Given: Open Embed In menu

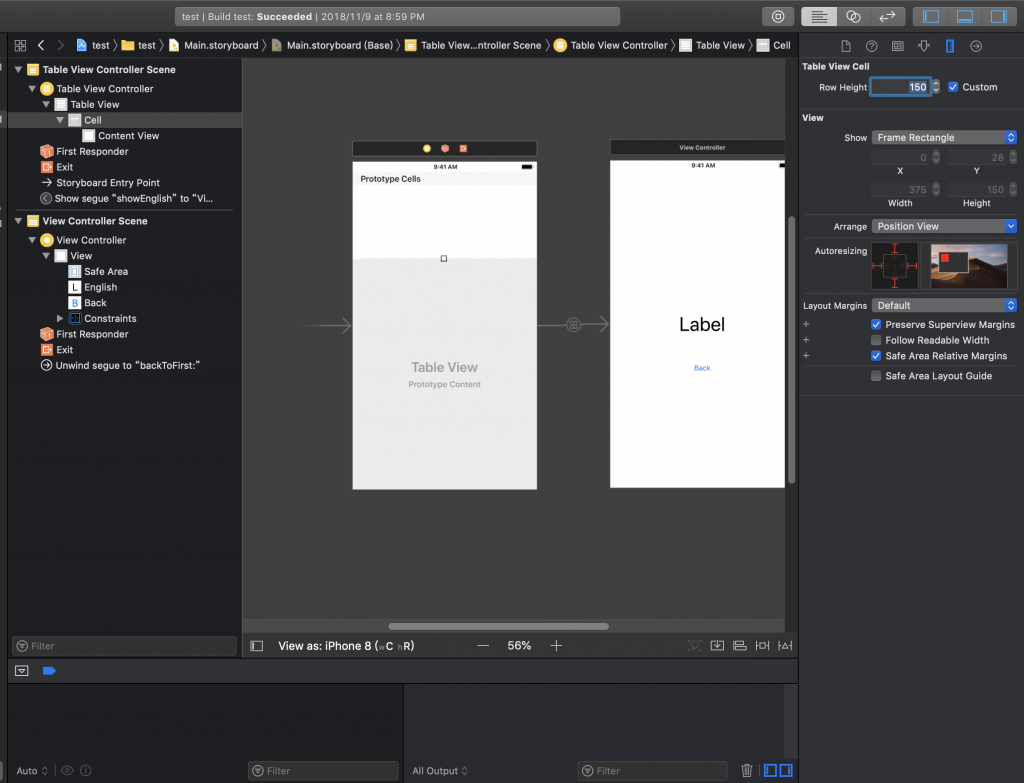Looking at the screenshot, I should 717,646.
